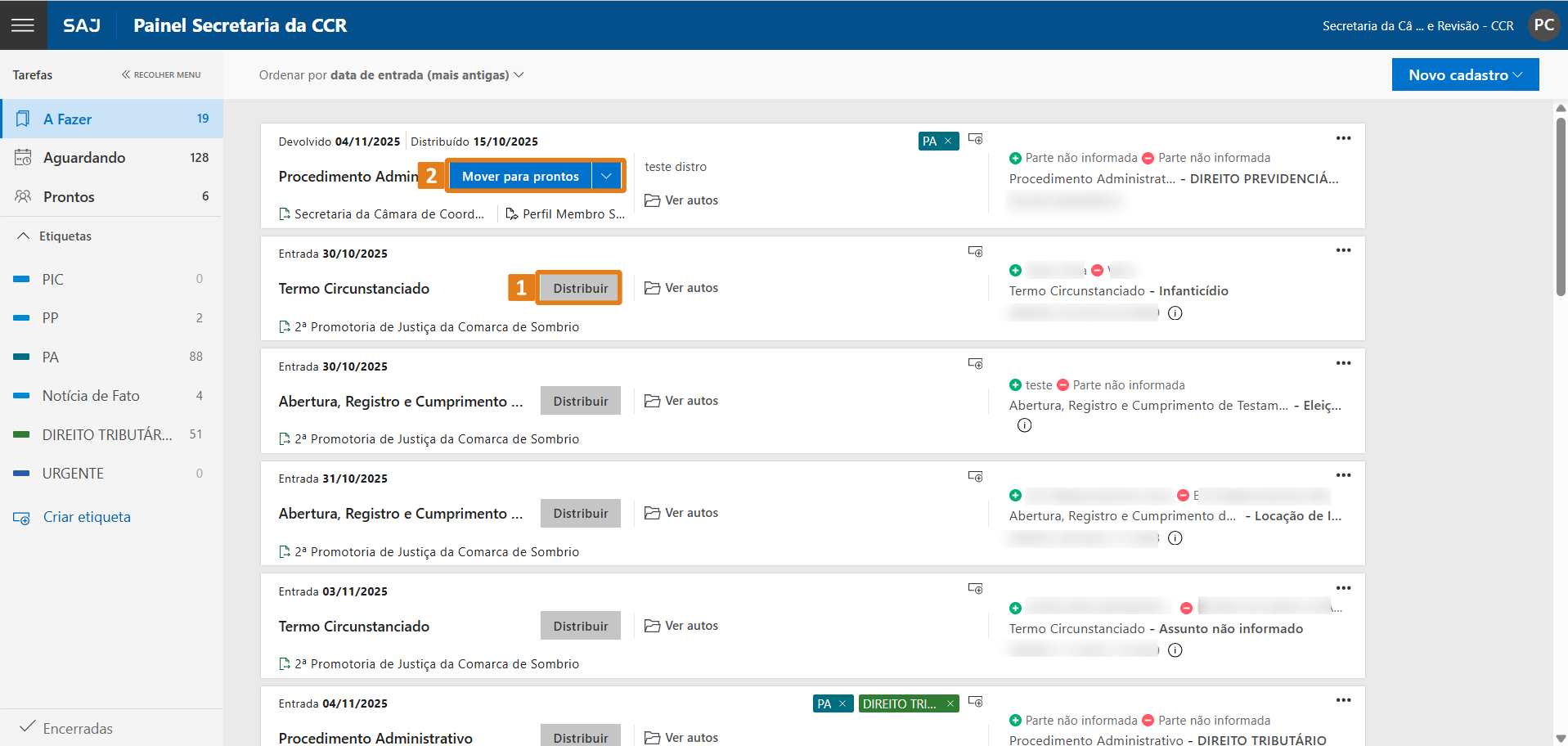This screenshot has width=1568, height=746.
Task: Change the Ordenar por sorting option
Action: (391, 75)
